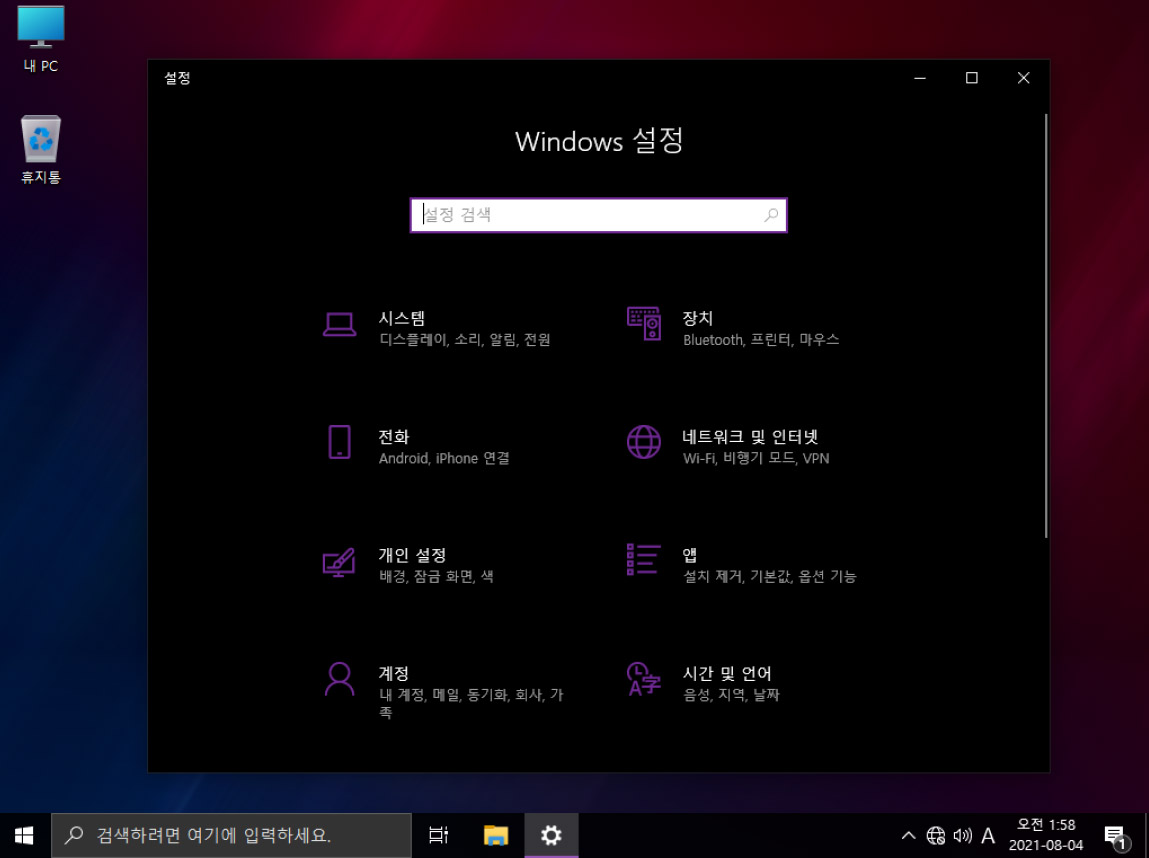Open network globe icon in system tray
Screen dimensions: 1149x858
pos(936,835)
